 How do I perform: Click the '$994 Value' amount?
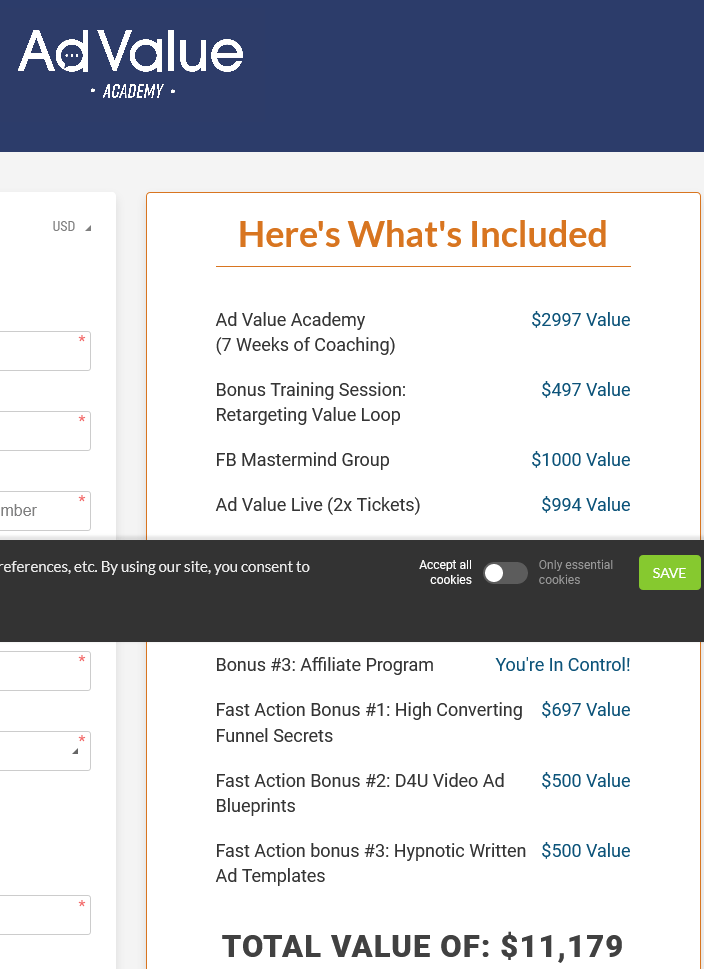(x=586, y=505)
